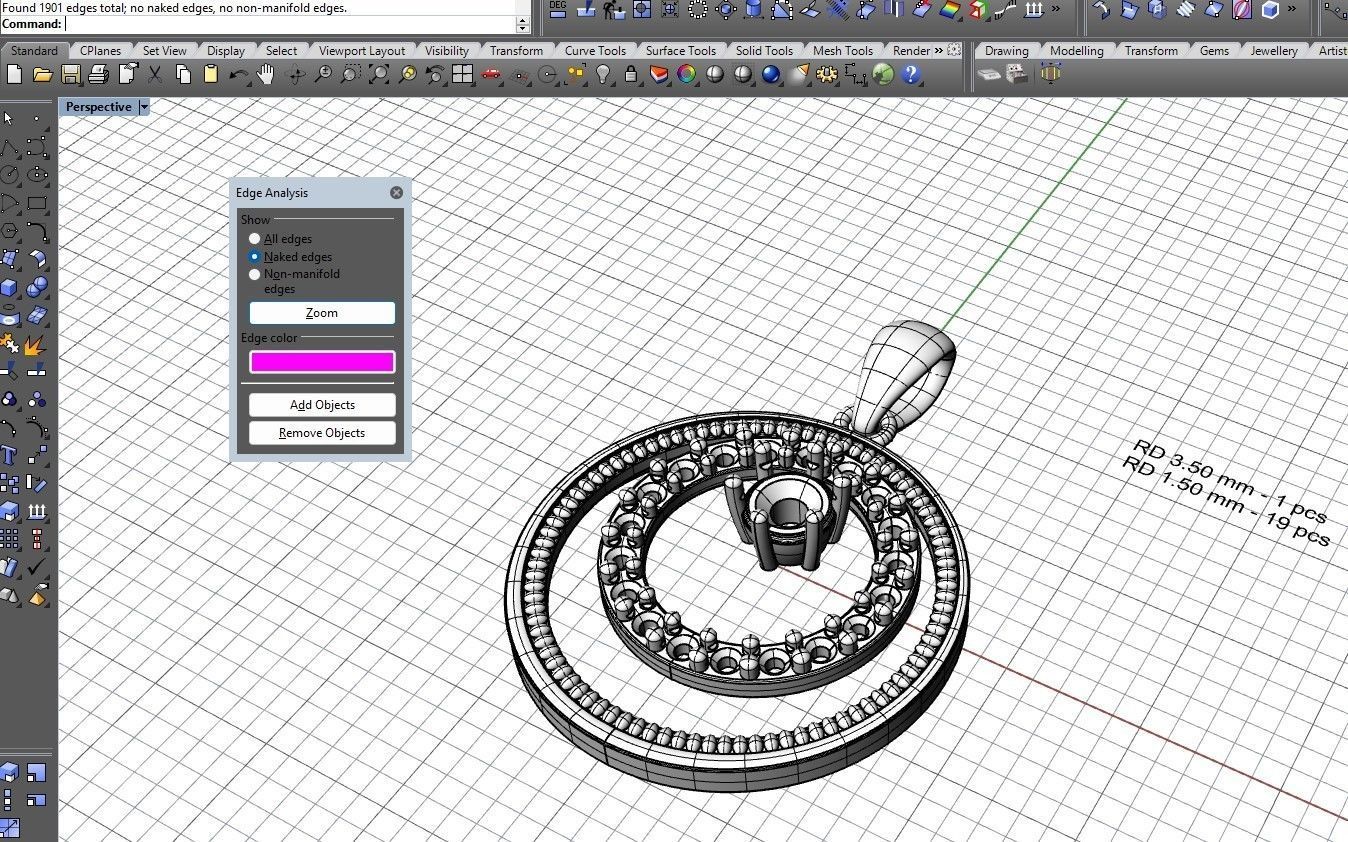Cut selection with the scissors icon
Screen dimensions: 1348x842
(x=155, y=74)
